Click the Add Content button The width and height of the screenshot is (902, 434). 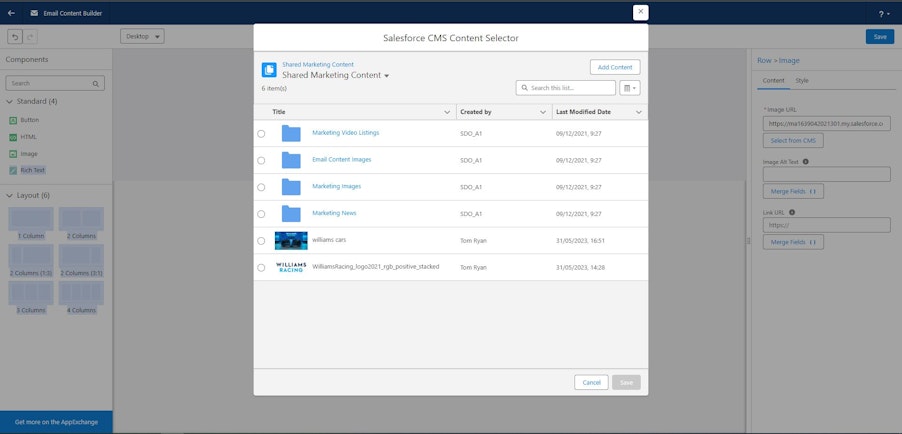(615, 67)
